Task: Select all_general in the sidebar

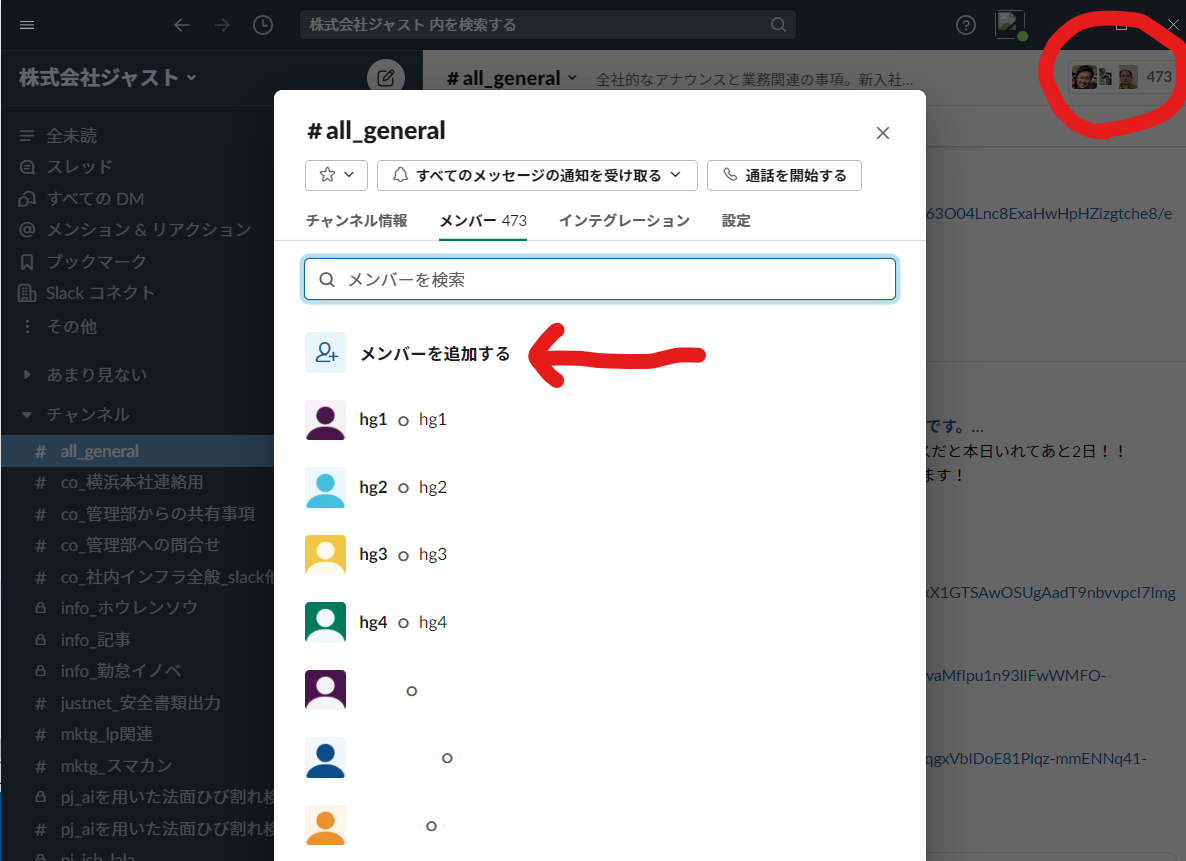Action: pyautogui.click(x=136, y=451)
